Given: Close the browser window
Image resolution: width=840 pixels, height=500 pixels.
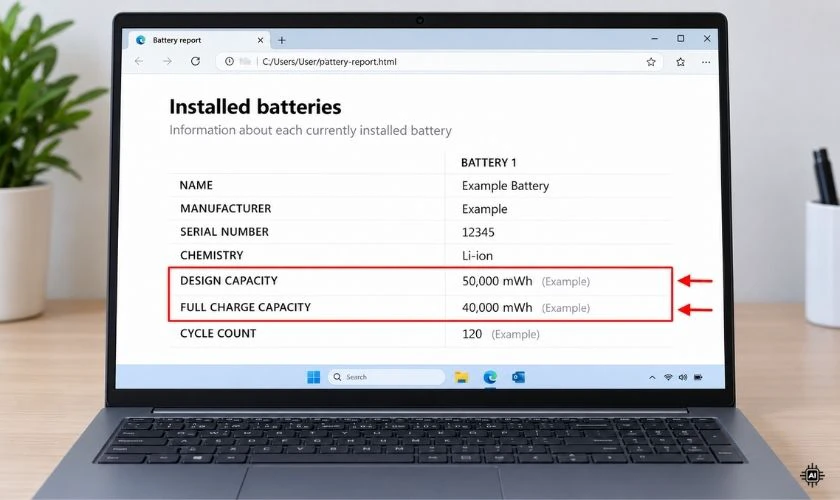Looking at the screenshot, I should tap(707, 39).
